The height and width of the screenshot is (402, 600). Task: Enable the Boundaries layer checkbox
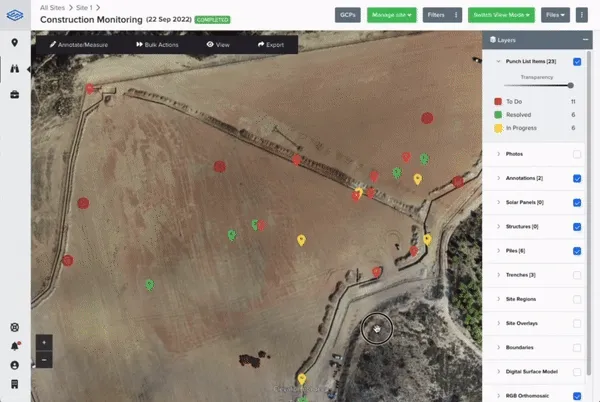coord(577,348)
